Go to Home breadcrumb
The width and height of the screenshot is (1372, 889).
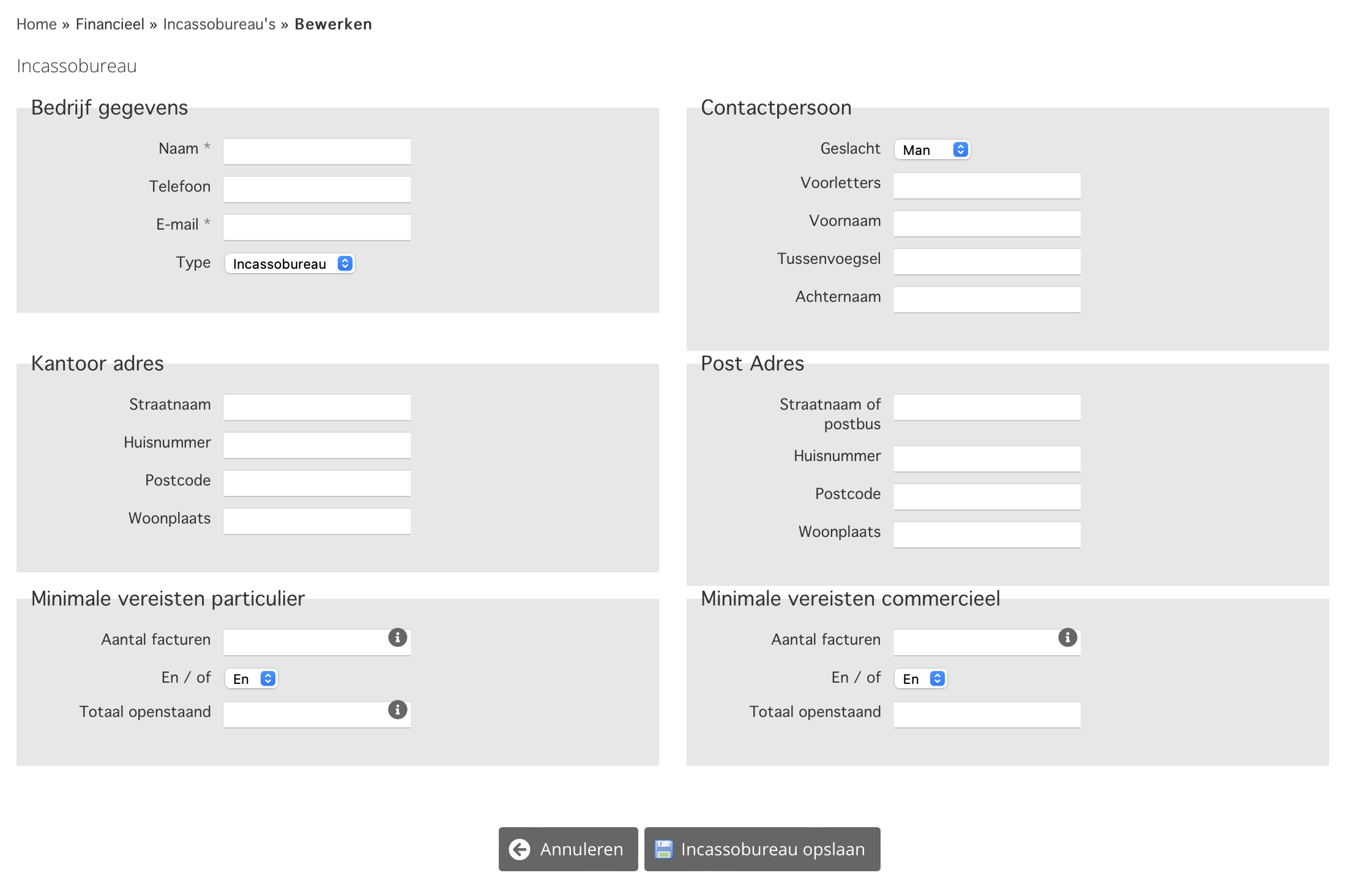pyautogui.click(x=37, y=24)
